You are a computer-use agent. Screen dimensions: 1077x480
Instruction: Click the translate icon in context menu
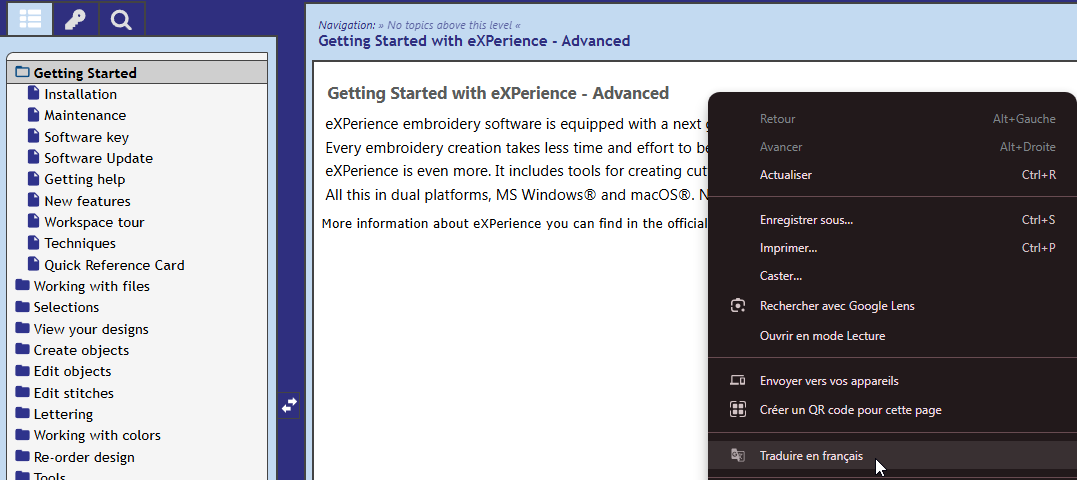[738, 456]
